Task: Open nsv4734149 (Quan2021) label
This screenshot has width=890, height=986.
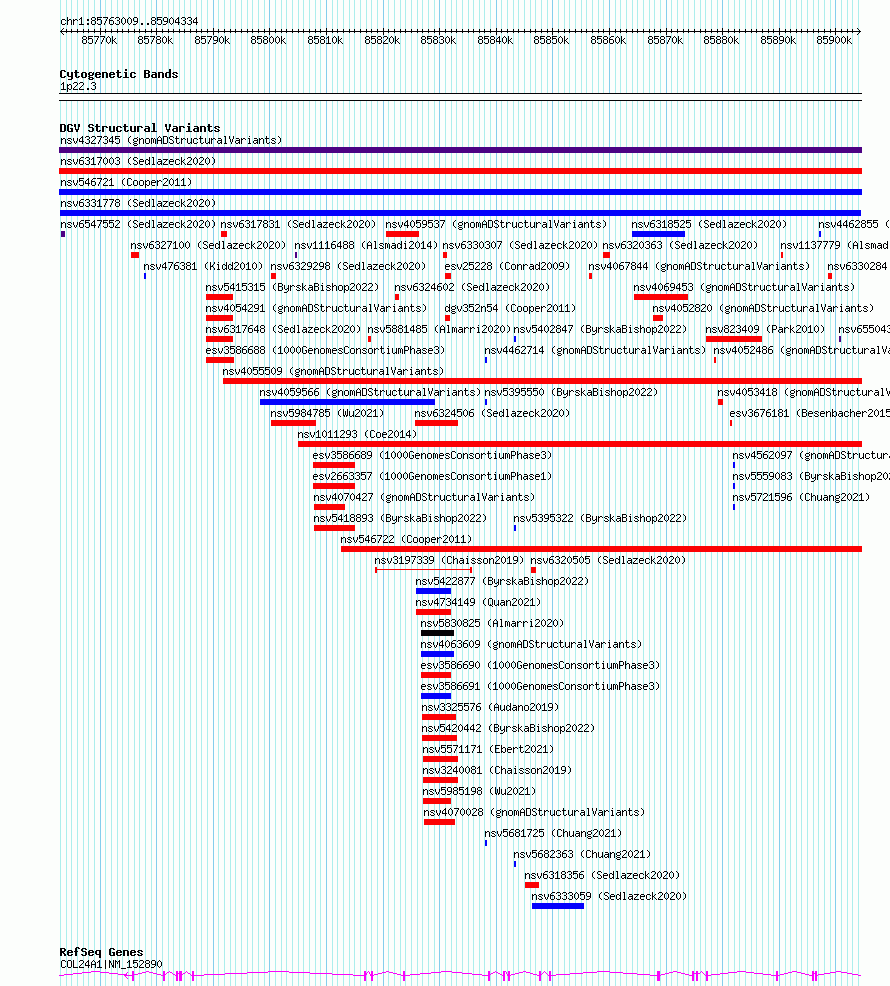Action: [478, 602]
